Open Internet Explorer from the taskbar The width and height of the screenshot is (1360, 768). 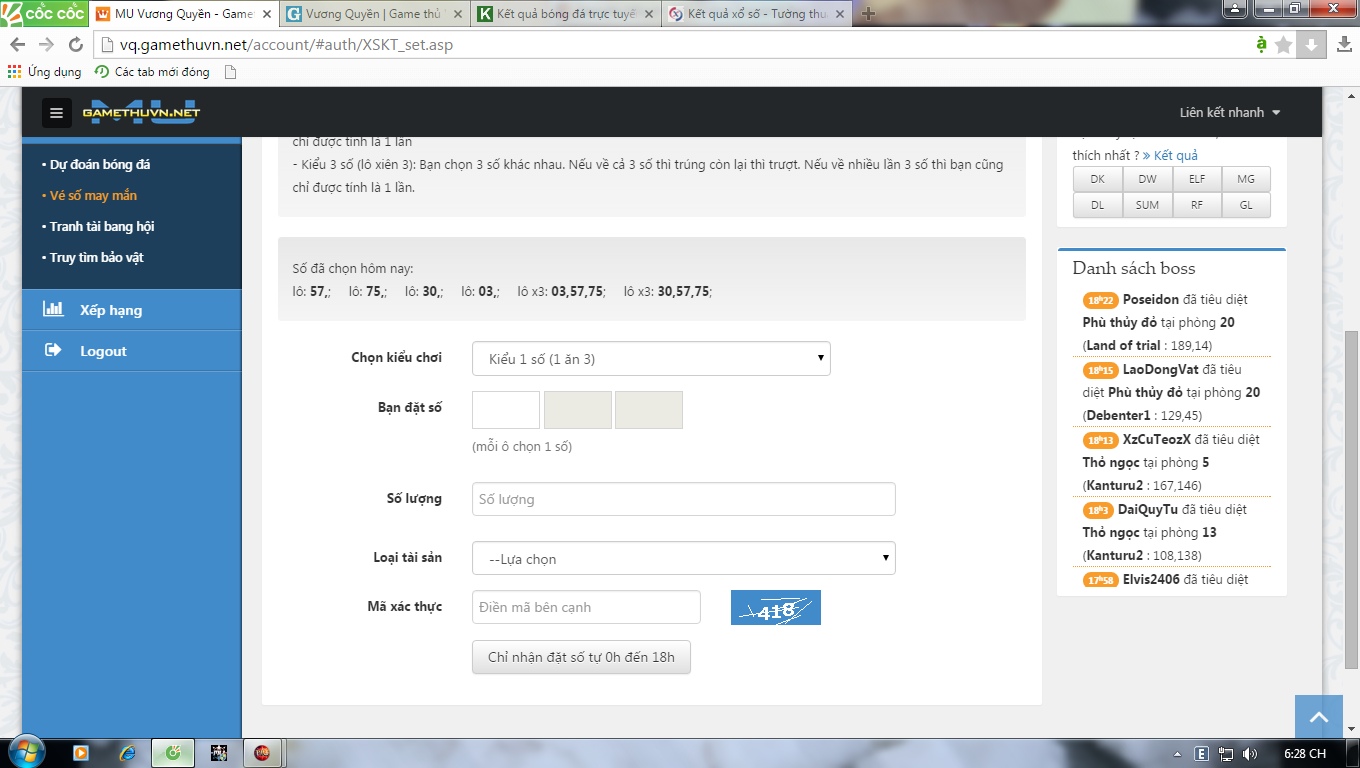tap(127, 752)
